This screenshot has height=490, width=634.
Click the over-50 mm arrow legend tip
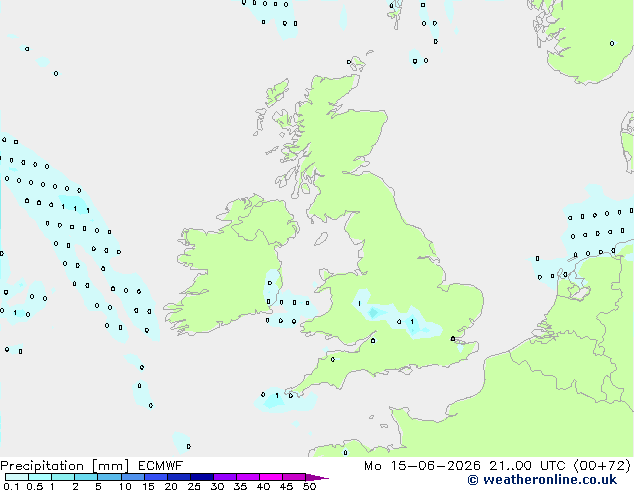pos(317,477)
